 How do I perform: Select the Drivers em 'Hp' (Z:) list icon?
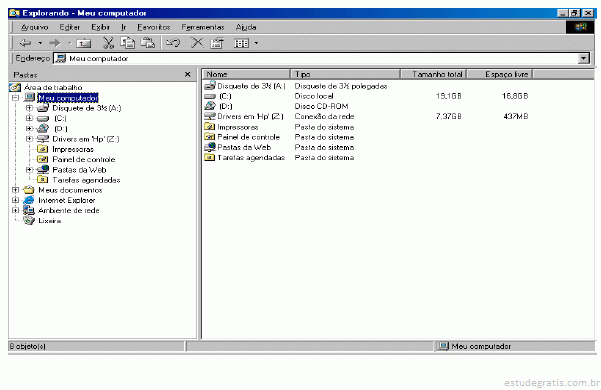(x=210, y=116)
